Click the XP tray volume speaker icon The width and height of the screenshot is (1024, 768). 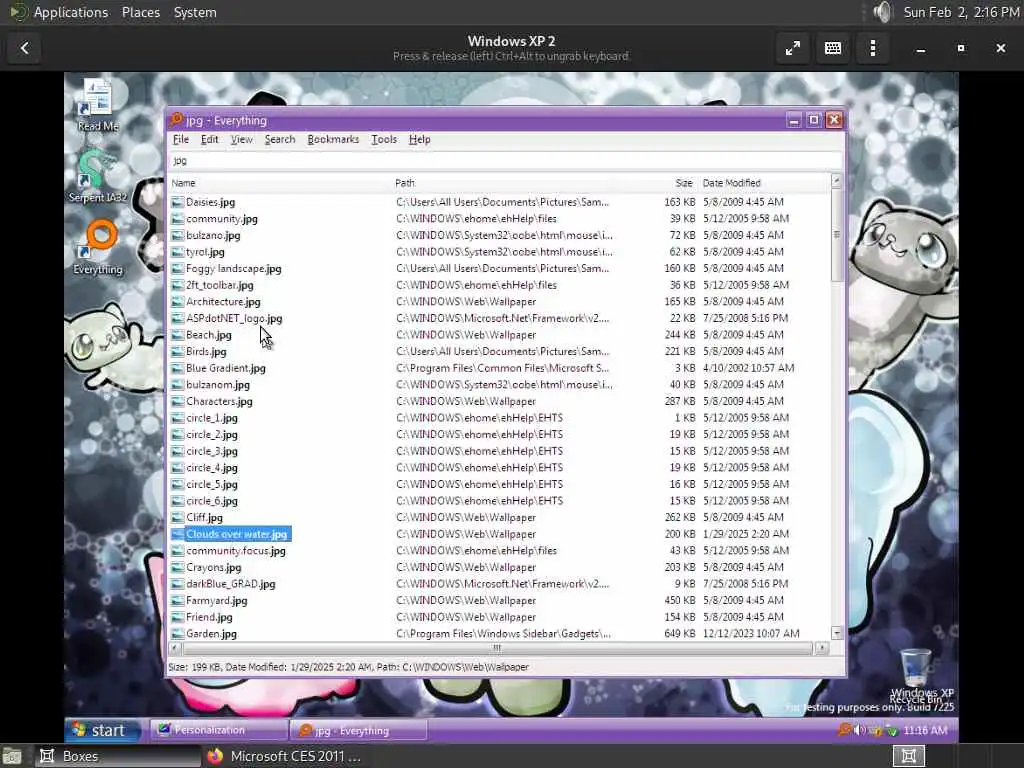tap(859, 729)
